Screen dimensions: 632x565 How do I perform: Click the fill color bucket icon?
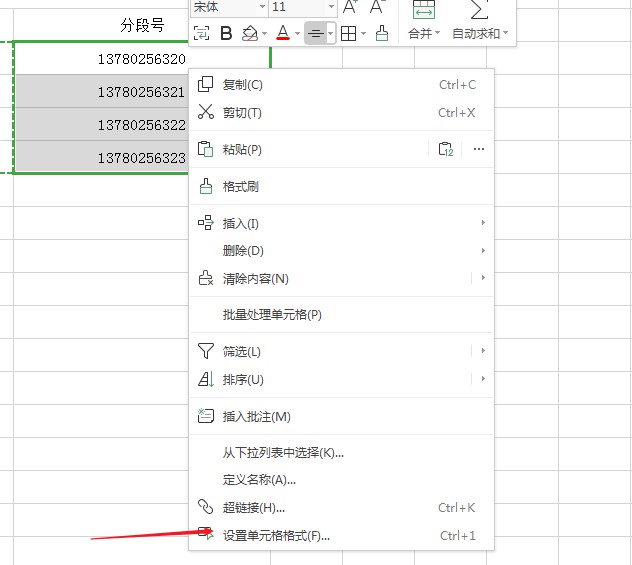click(250, 34)
